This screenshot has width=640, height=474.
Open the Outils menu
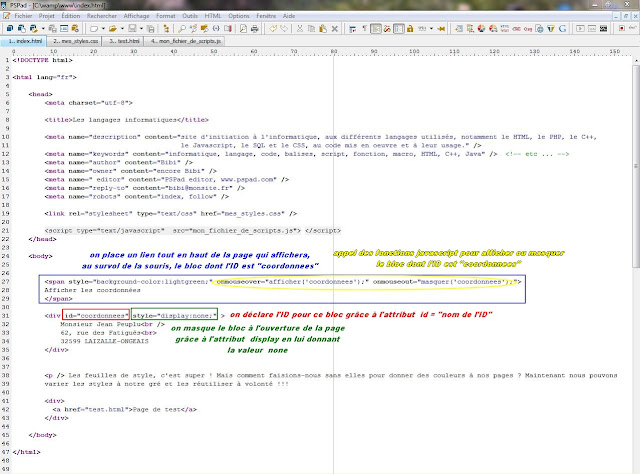190,16
